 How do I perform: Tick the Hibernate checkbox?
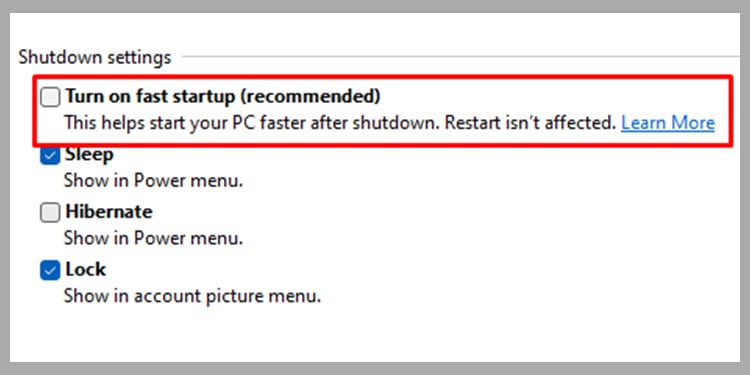50,212
